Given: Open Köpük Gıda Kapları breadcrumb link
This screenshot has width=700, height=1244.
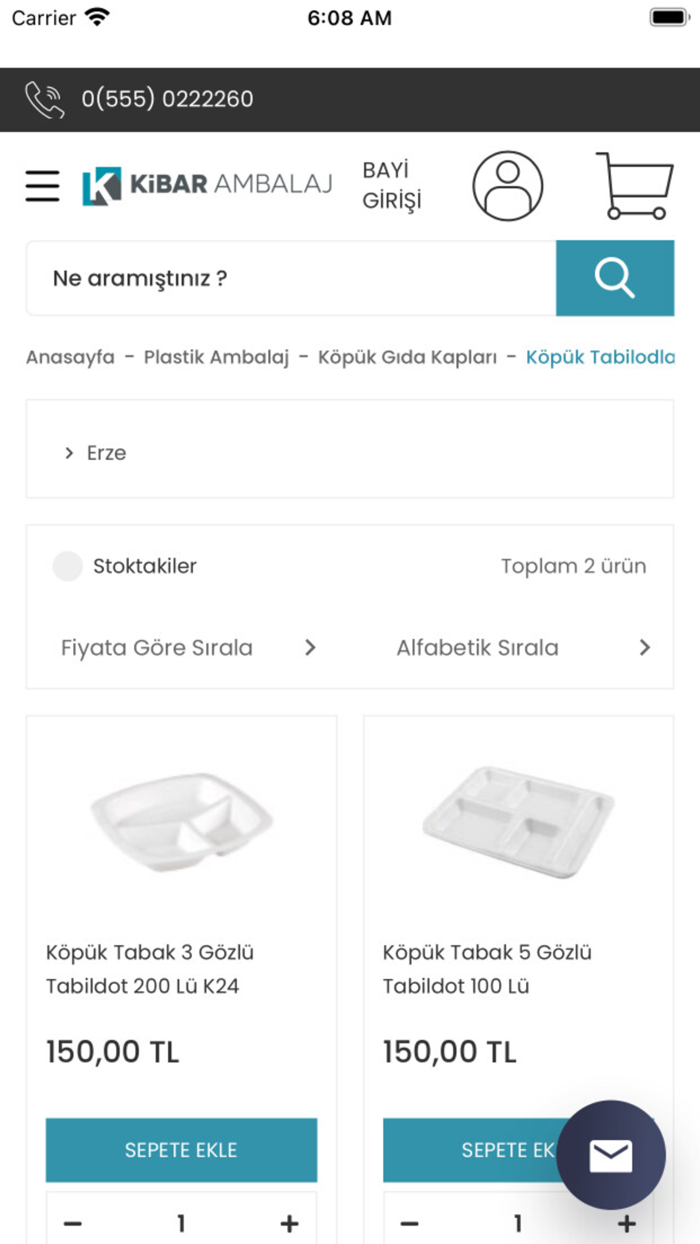Looking at the screenshot, I should click(x=410, y=356).
